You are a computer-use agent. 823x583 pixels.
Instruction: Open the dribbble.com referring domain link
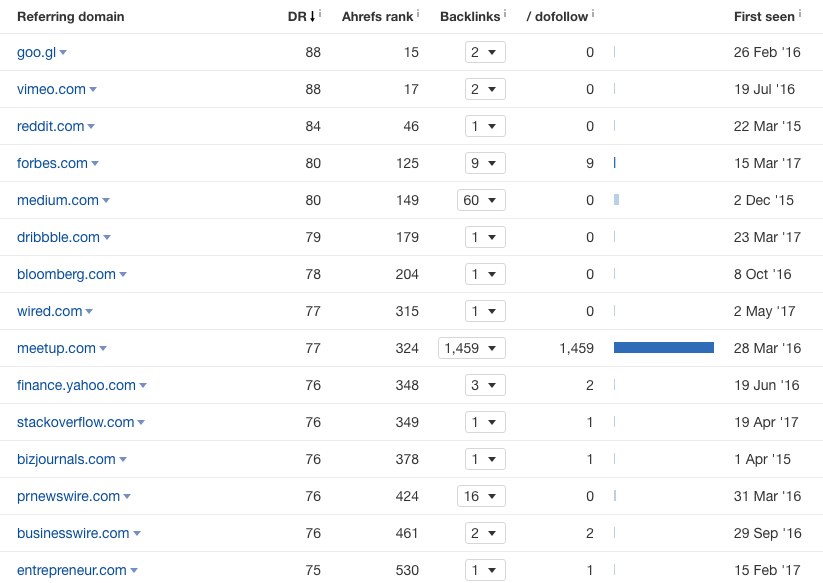[x=58, y=237]
